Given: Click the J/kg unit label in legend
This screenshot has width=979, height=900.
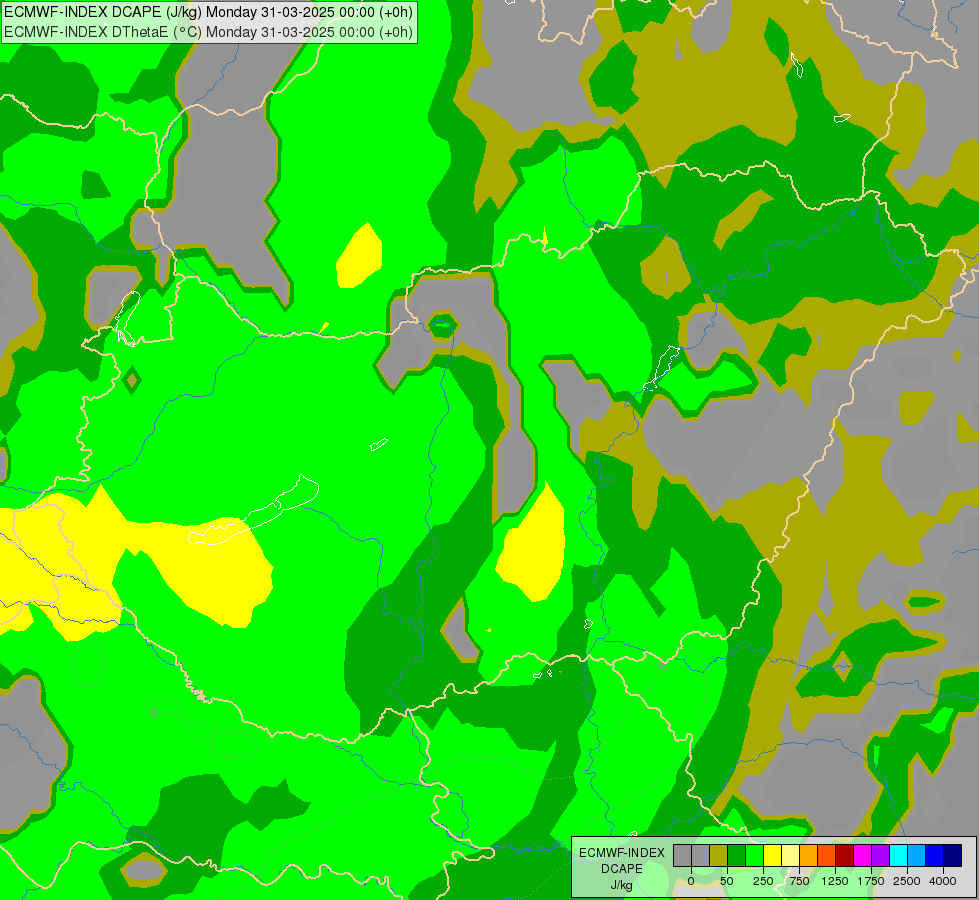Looking at the screenshot, I should [x=621, y=885].
